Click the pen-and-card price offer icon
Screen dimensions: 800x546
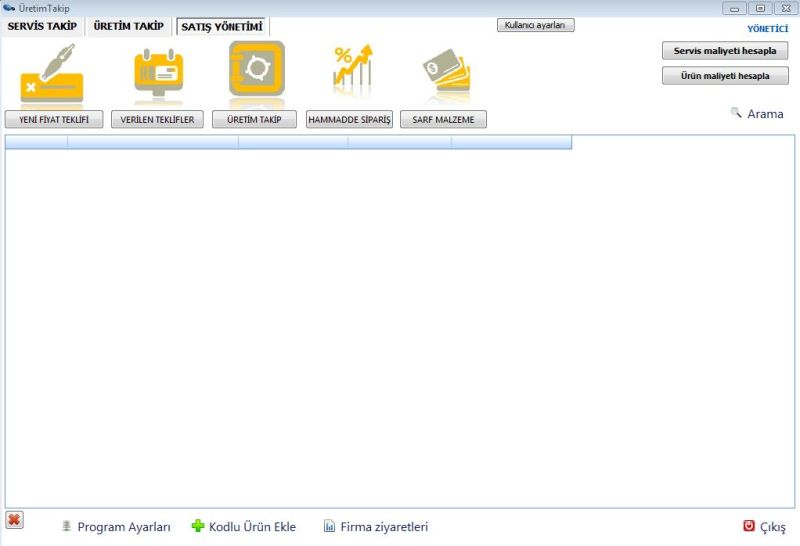[x=52, y=72]
